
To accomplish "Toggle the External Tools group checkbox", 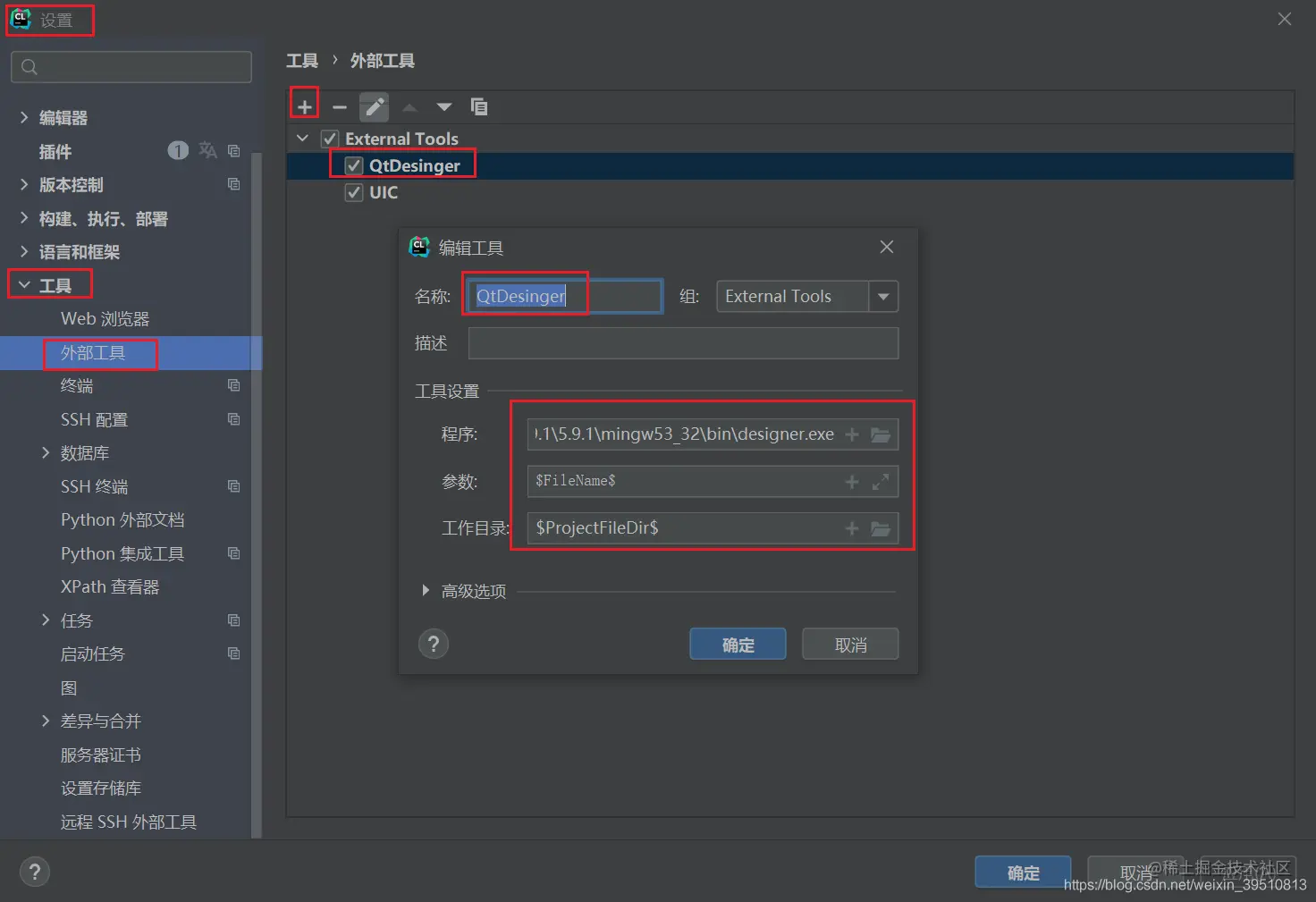I will [x=331, y=139].
